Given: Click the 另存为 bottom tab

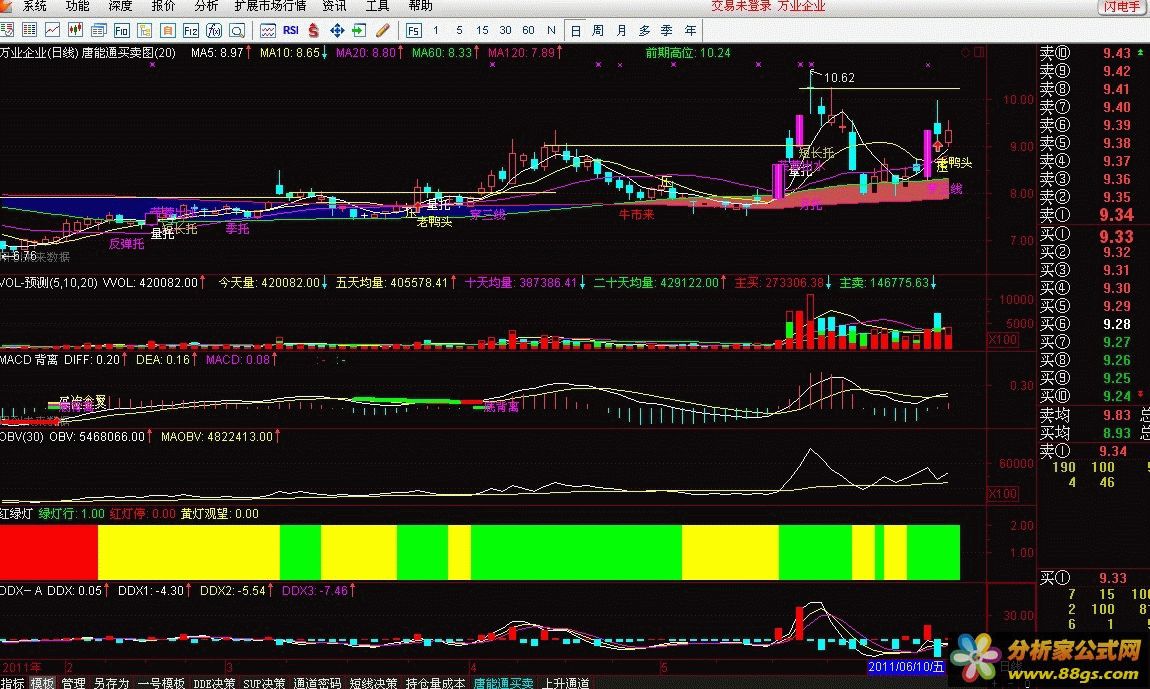Looking at the screenshot, I should tap(111, 683).
